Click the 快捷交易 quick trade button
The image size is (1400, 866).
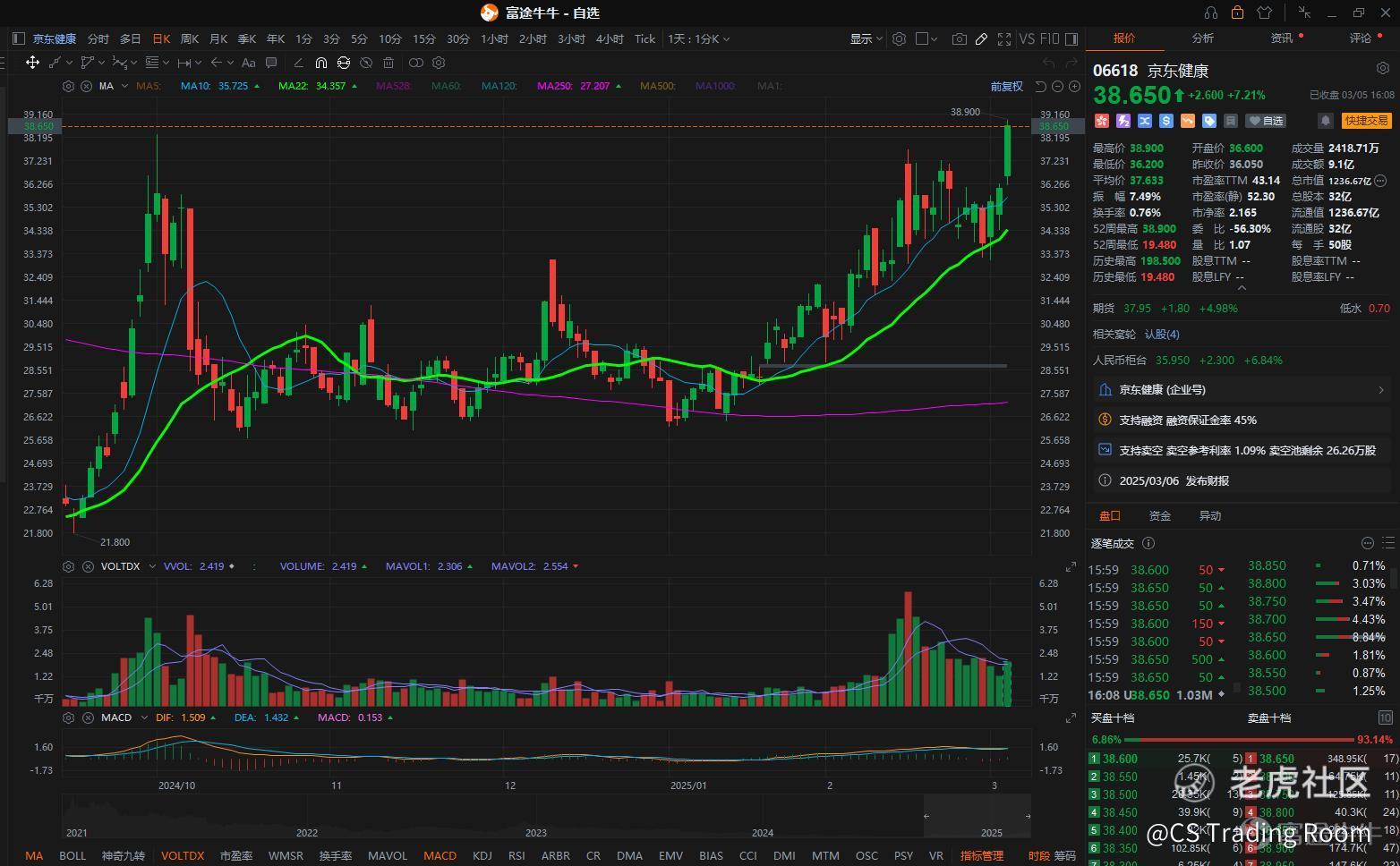click(x=1366, y=121)
